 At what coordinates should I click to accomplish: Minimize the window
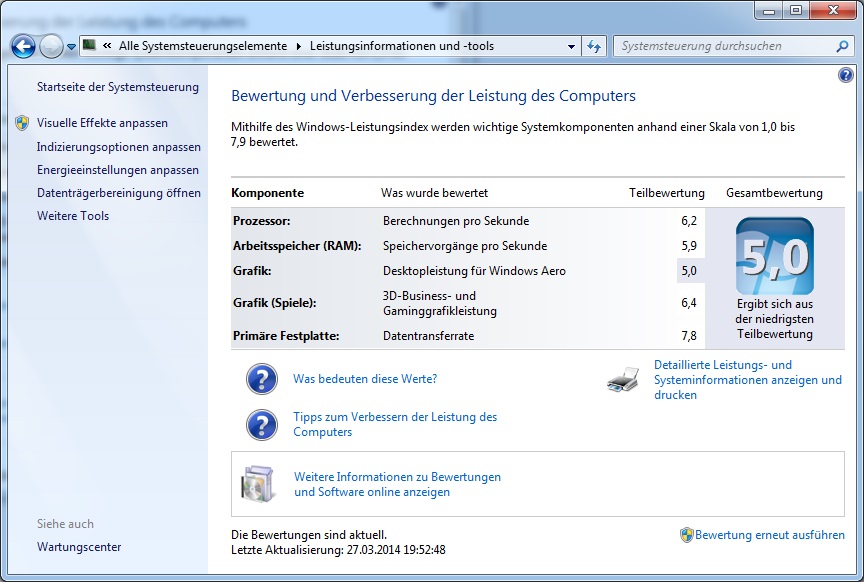[x=770, y=10]
